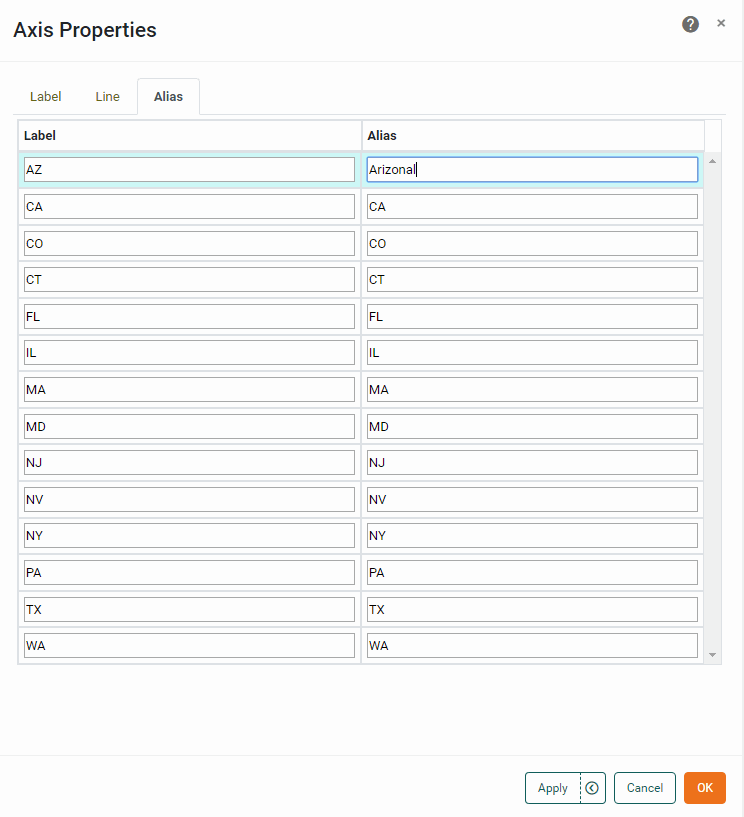This screenshot has width=744, height=817.
Task: Click the Arizona alias input field
Action: point(531,169)
